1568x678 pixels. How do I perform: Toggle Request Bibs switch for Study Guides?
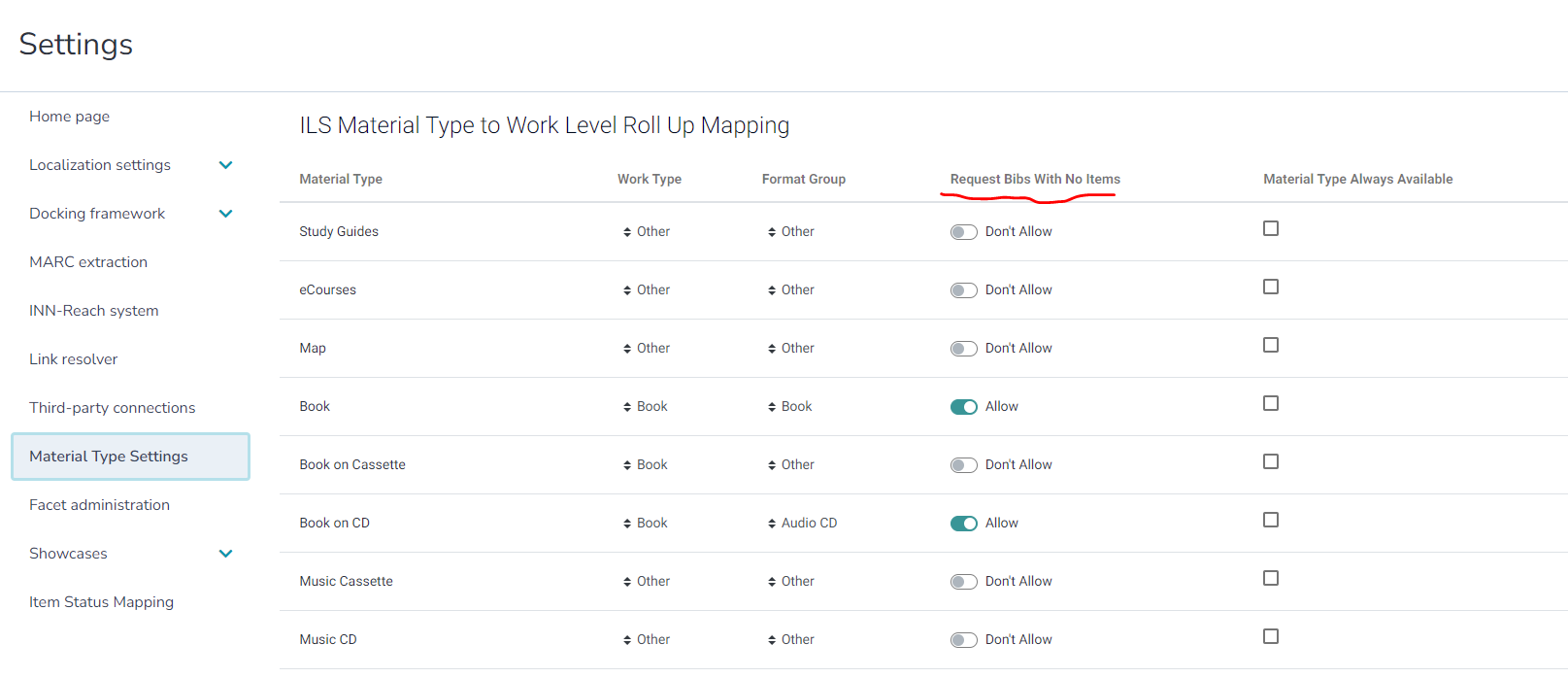[963, 232]
